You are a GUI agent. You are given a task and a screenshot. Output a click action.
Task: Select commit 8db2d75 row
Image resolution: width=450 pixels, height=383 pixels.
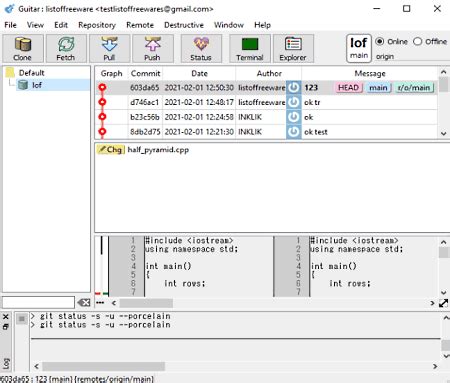(266, 132)
